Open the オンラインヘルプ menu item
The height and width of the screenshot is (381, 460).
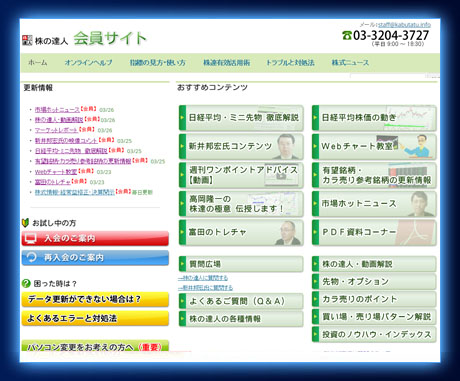pos(88,63)
